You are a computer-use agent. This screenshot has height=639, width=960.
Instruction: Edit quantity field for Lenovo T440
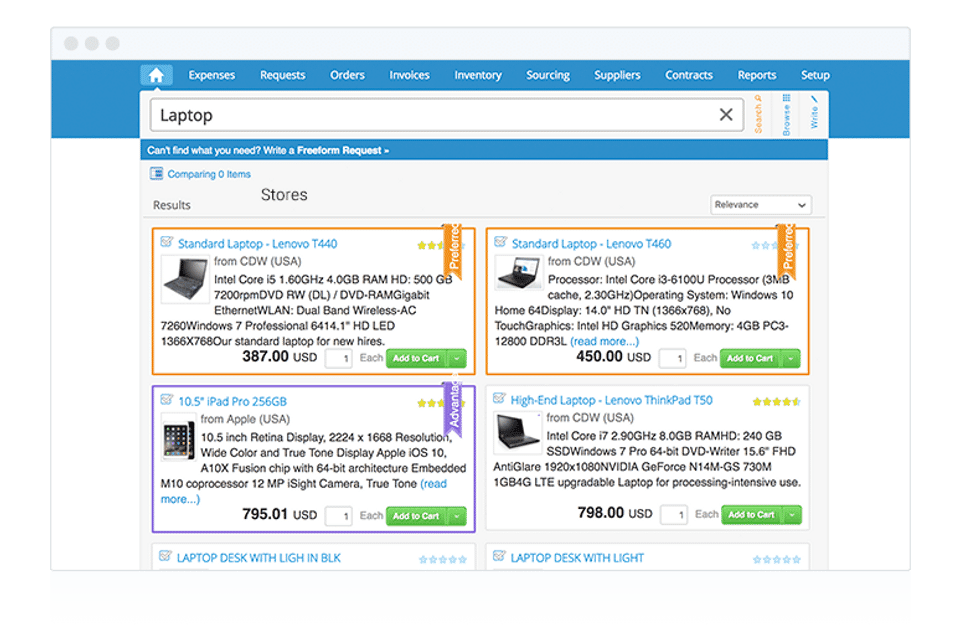click(x=338, y=358)
